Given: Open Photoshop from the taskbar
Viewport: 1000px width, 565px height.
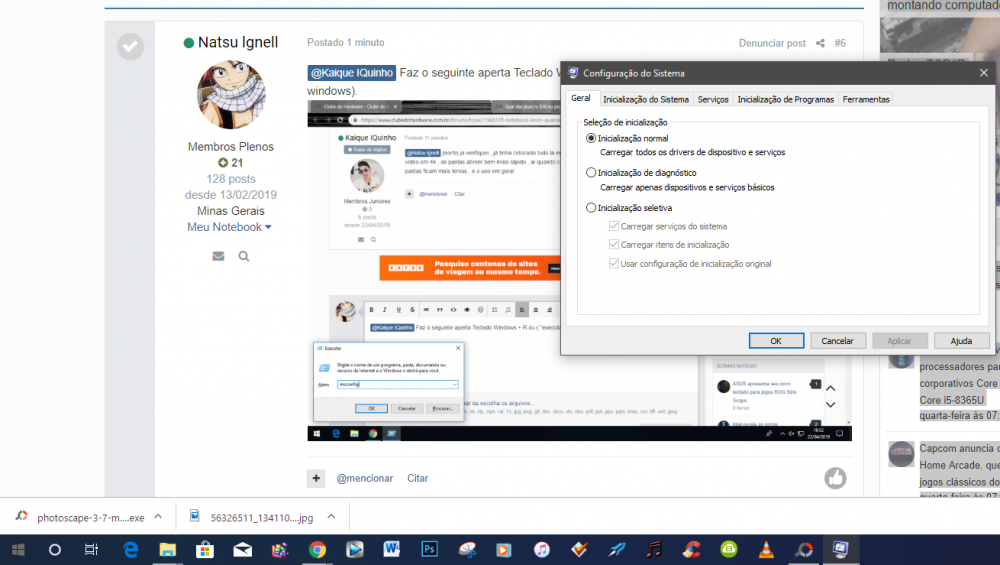Looking at the screenshot, I should [429, 549].
